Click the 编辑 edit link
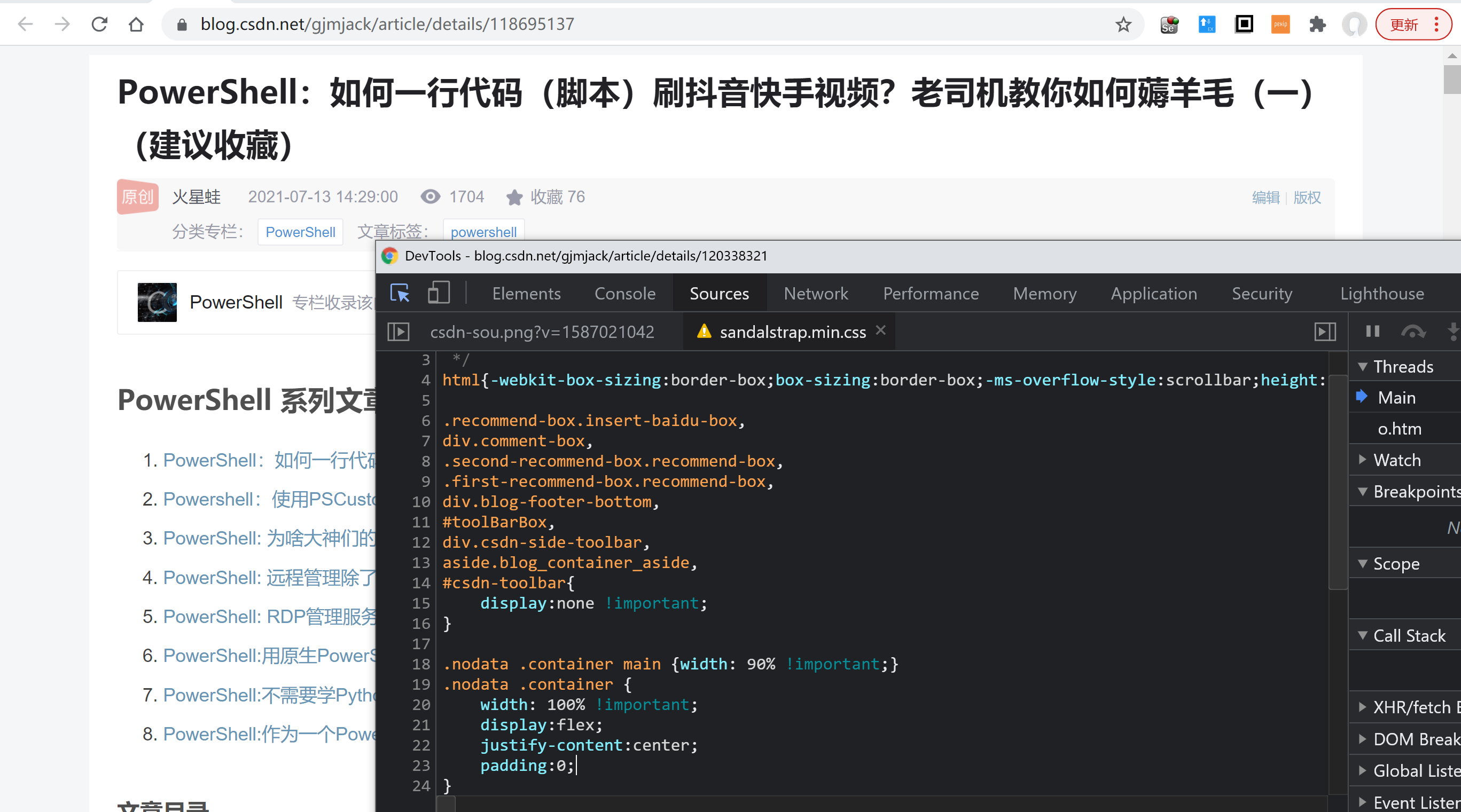1461x812 pixels. click(1265, 197)
